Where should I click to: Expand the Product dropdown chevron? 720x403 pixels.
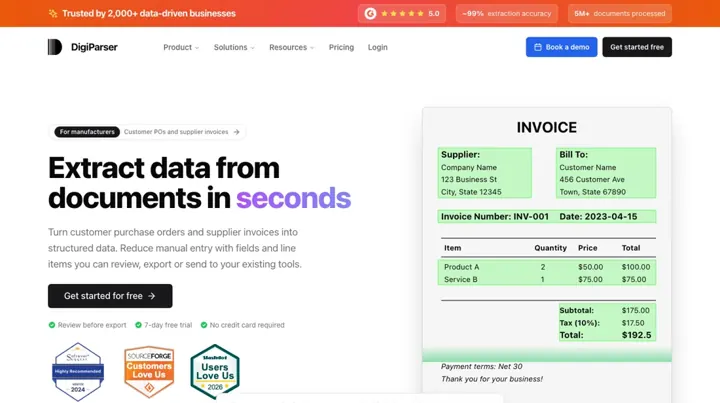197,48
